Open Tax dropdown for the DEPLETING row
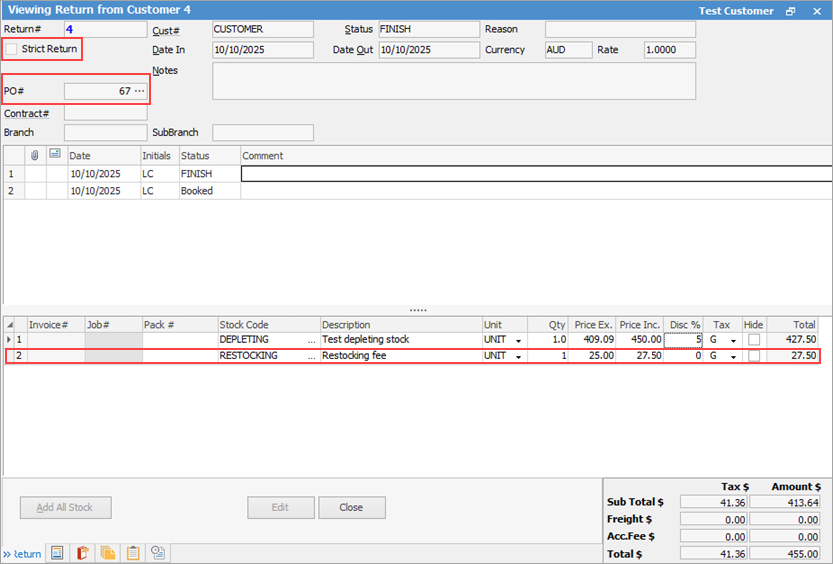 [x=733, y=341]
